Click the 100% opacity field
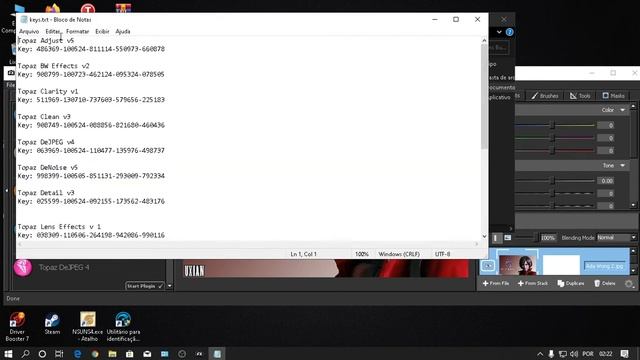 [x=548, y=238]
